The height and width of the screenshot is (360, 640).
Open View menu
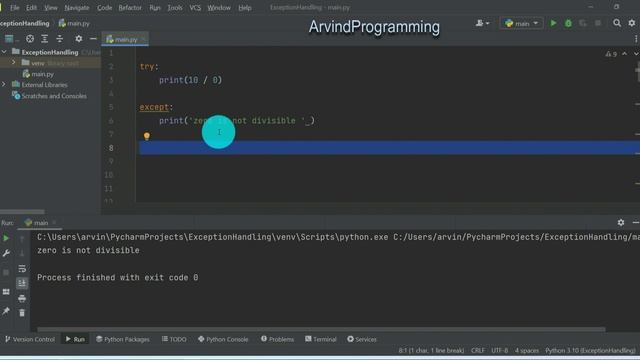(x=51, y=7)
